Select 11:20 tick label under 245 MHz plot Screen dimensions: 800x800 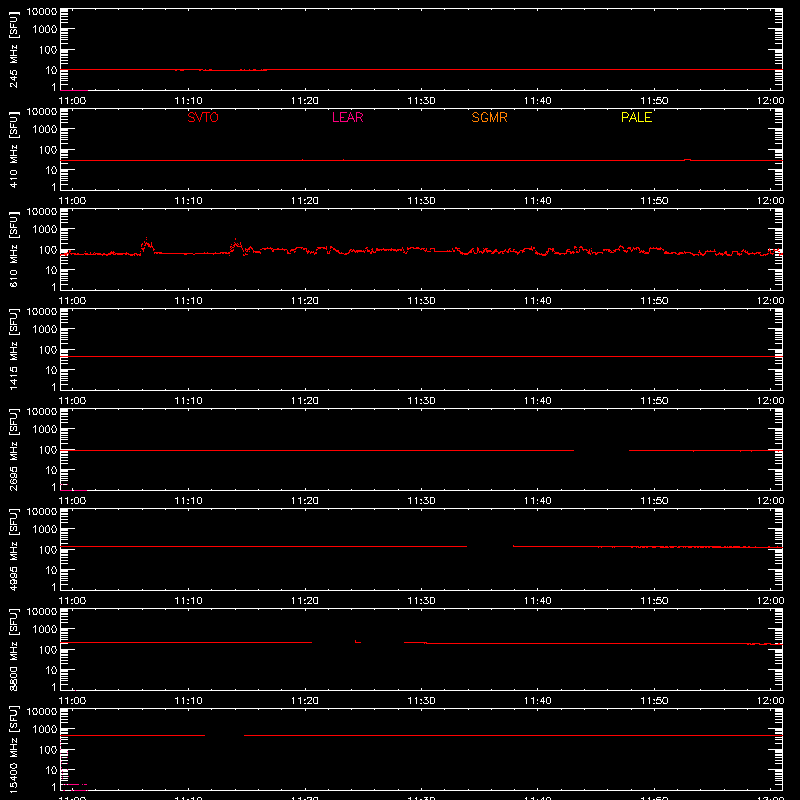pyautogui.click(x=305, y=101)
